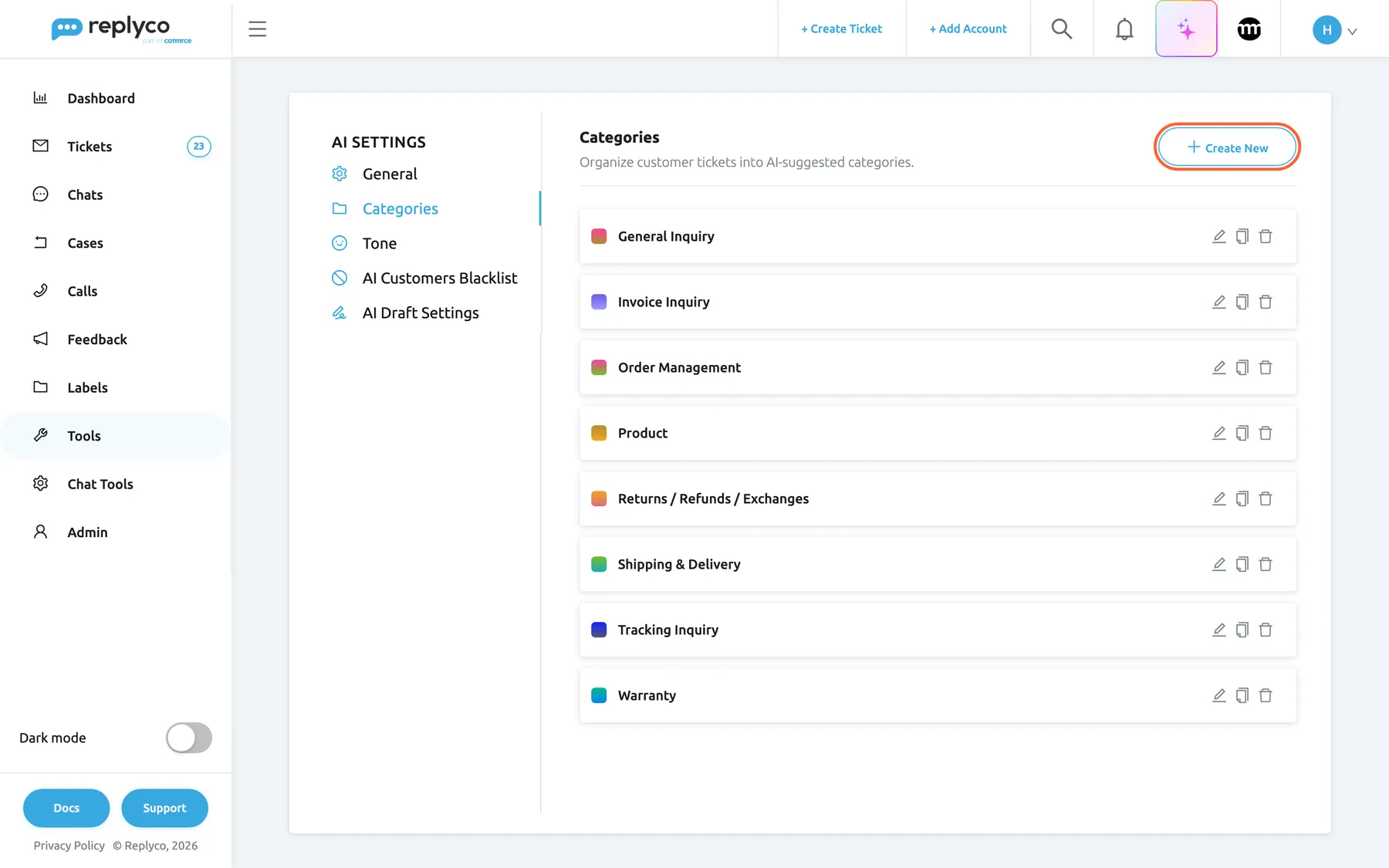
Task: Go to Tickets in sidebar
Action: (116, 147)
